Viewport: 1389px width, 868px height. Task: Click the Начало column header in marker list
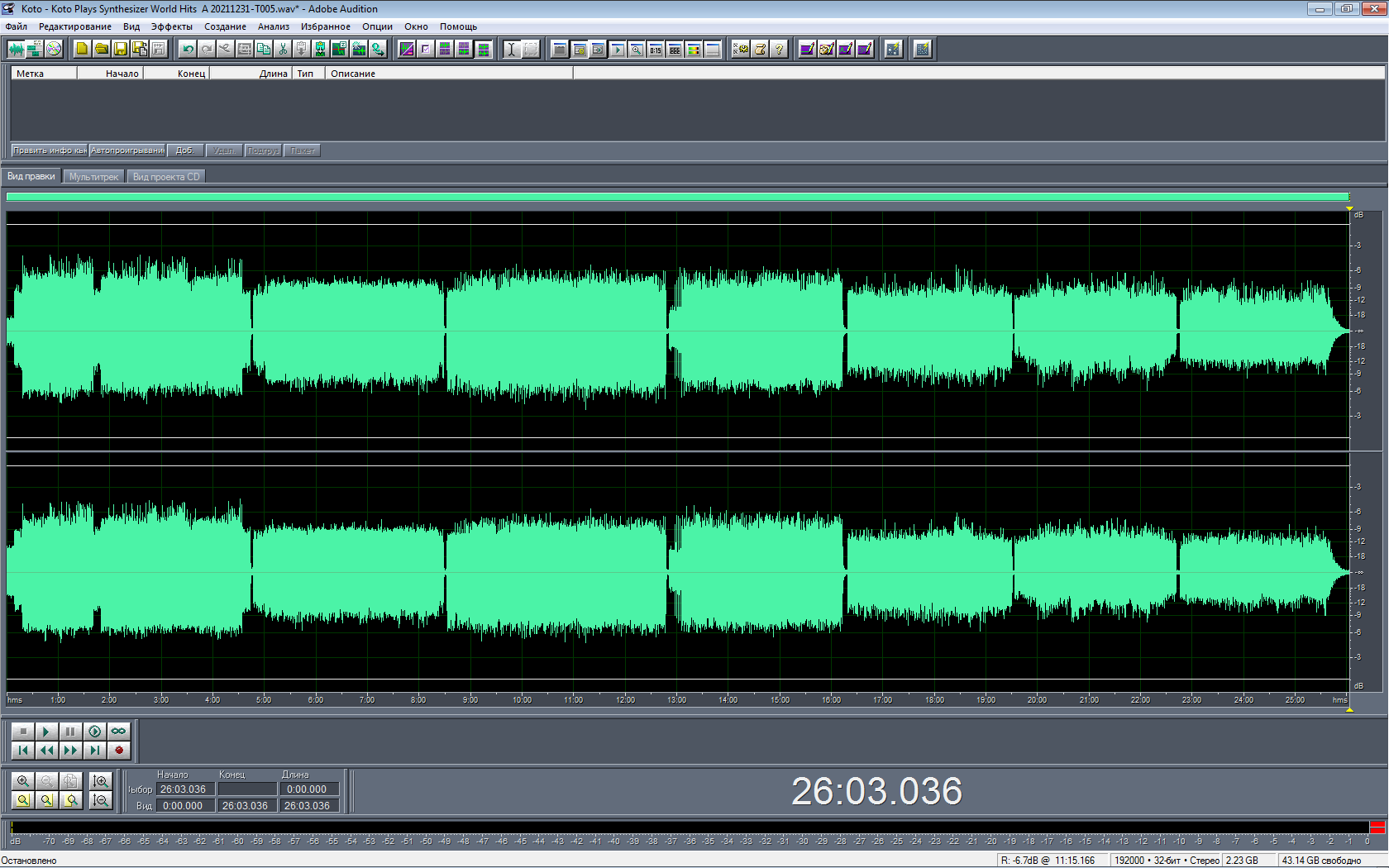110,74
